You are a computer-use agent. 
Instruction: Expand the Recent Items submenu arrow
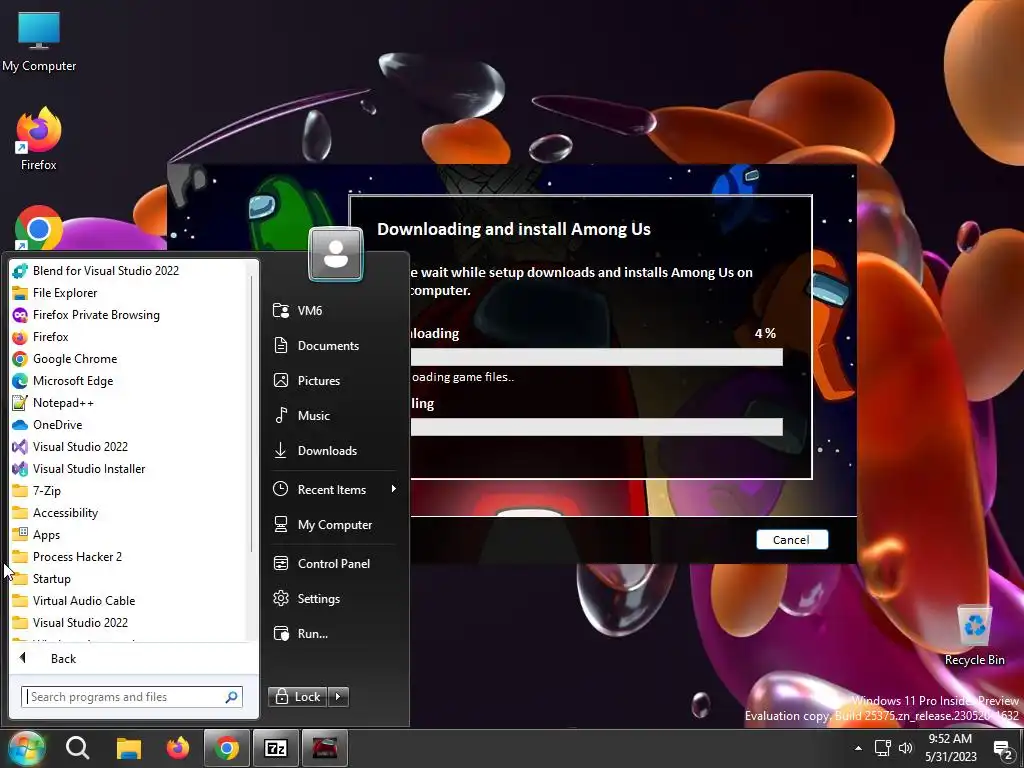click(393, 489)
